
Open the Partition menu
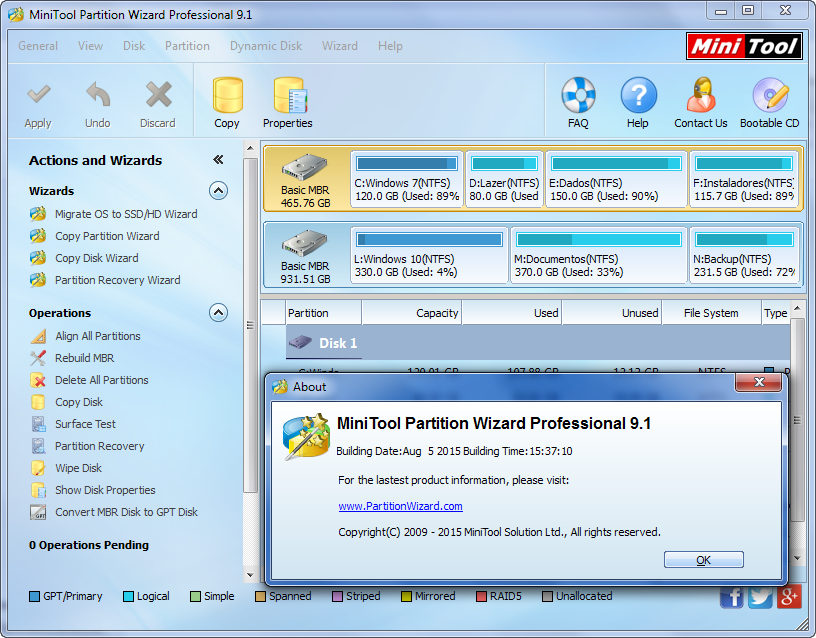187,46
